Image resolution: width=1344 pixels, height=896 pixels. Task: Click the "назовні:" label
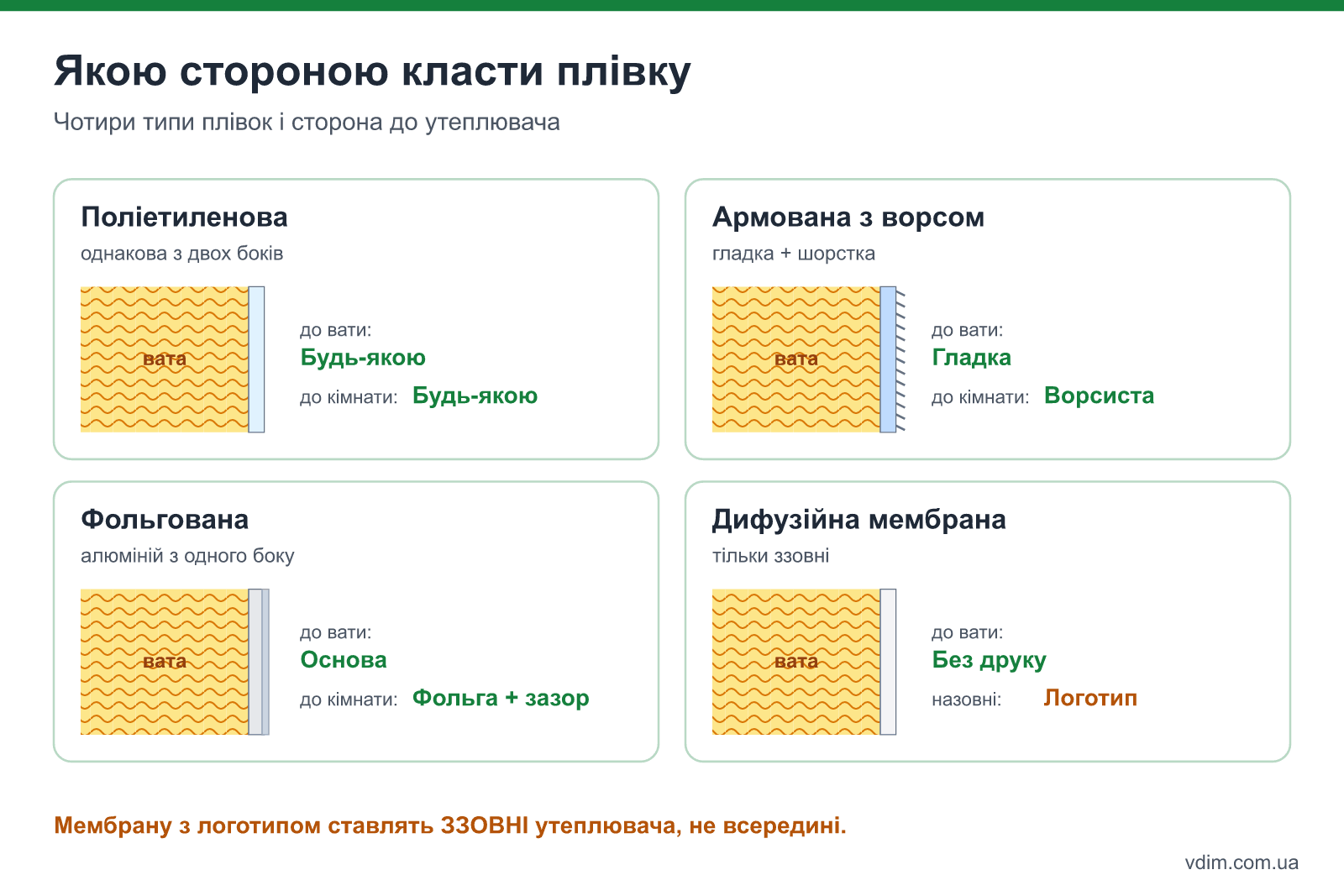tap(966, 700)
